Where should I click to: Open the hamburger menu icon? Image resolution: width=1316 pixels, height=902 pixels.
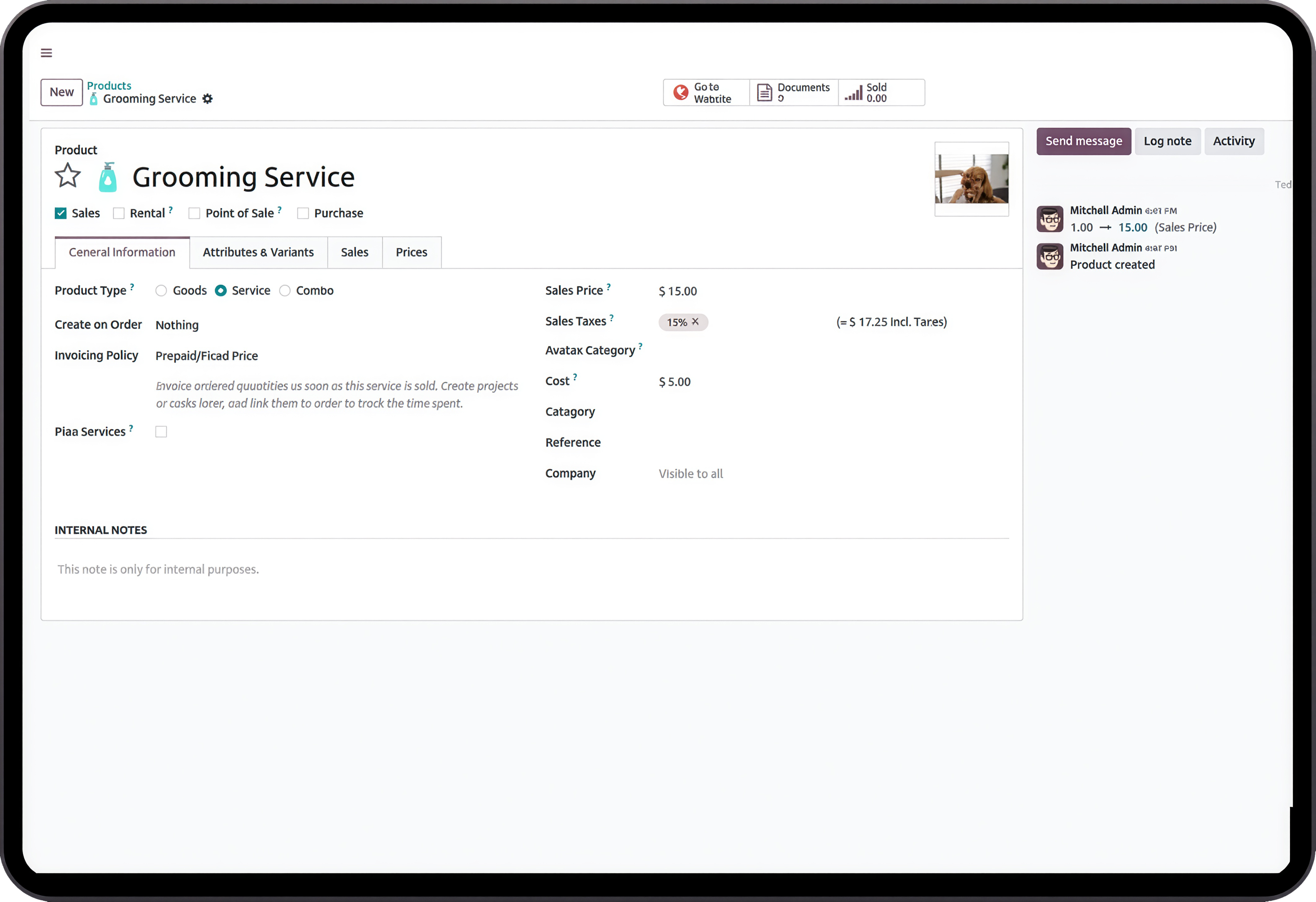pos(47,53)
